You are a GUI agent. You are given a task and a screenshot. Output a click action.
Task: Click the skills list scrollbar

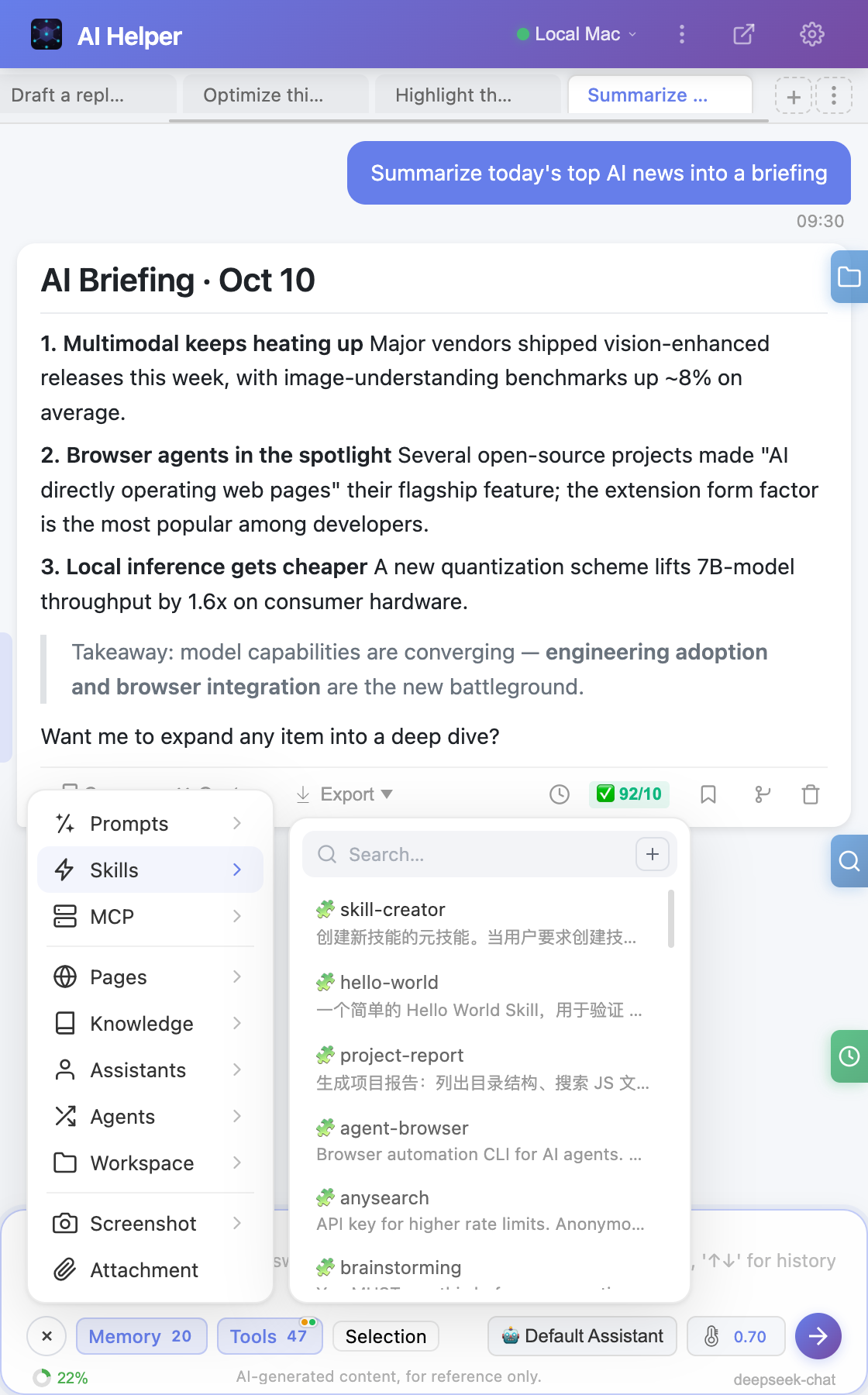click(671, 918)
